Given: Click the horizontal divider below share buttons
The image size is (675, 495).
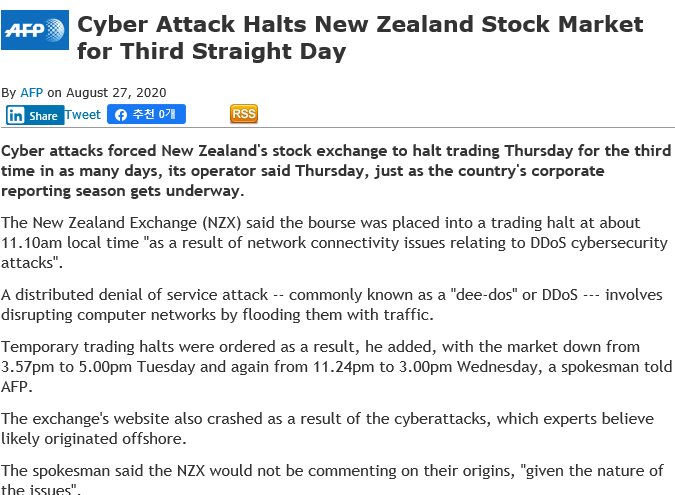Looking at the screenshot, I should tap(338, 127).
